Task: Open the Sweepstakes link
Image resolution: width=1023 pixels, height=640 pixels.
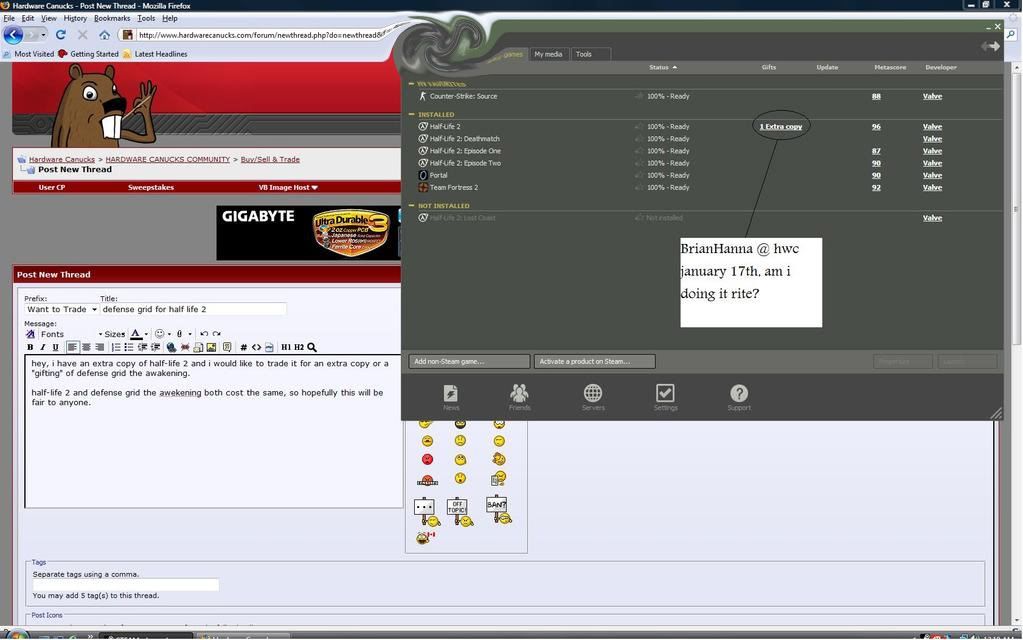Action: [x=151, y=187]
